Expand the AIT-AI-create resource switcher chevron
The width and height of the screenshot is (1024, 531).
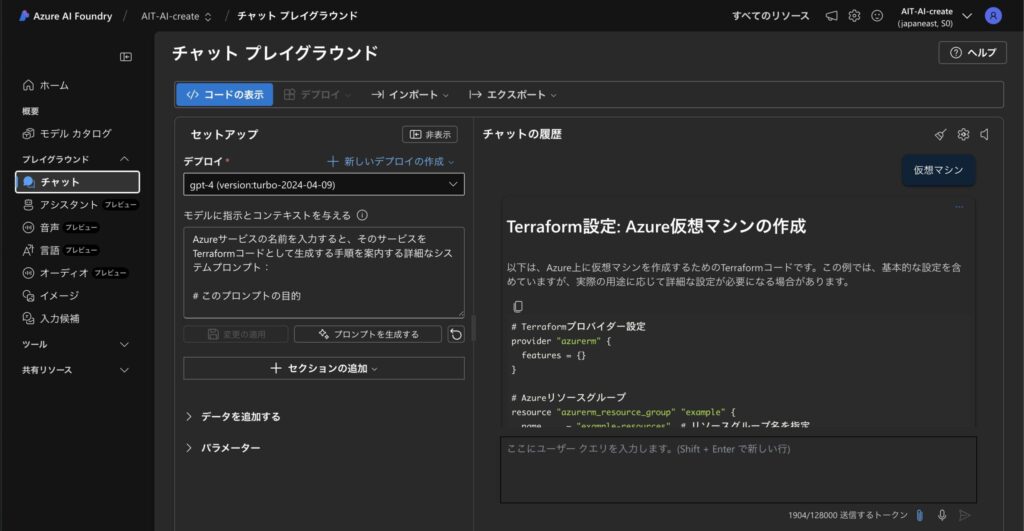pyautogui.click(x=967, y=16)
